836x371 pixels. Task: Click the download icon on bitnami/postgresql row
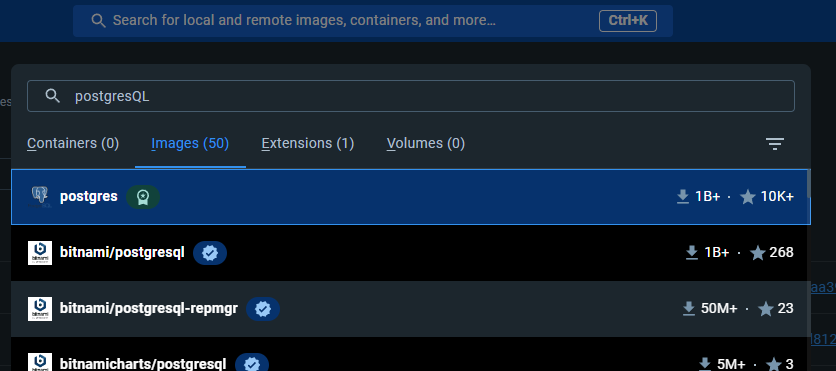coord(692,253)
